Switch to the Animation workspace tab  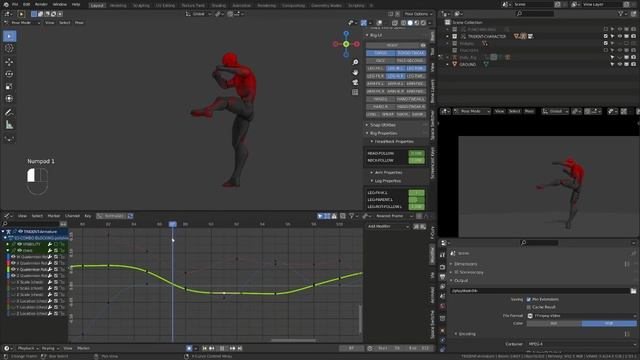[241, 5]
